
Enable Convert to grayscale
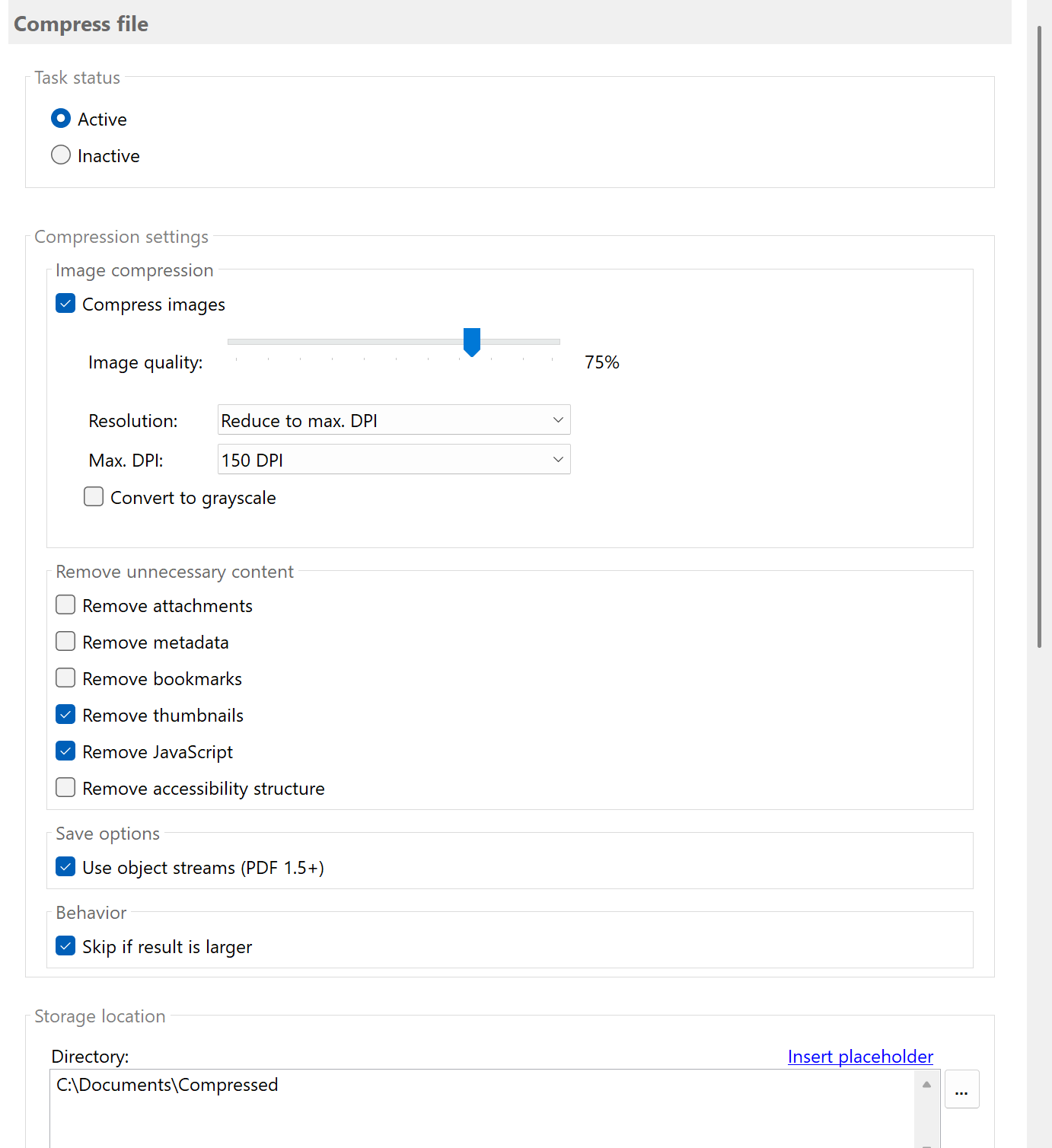pos(93,496)
